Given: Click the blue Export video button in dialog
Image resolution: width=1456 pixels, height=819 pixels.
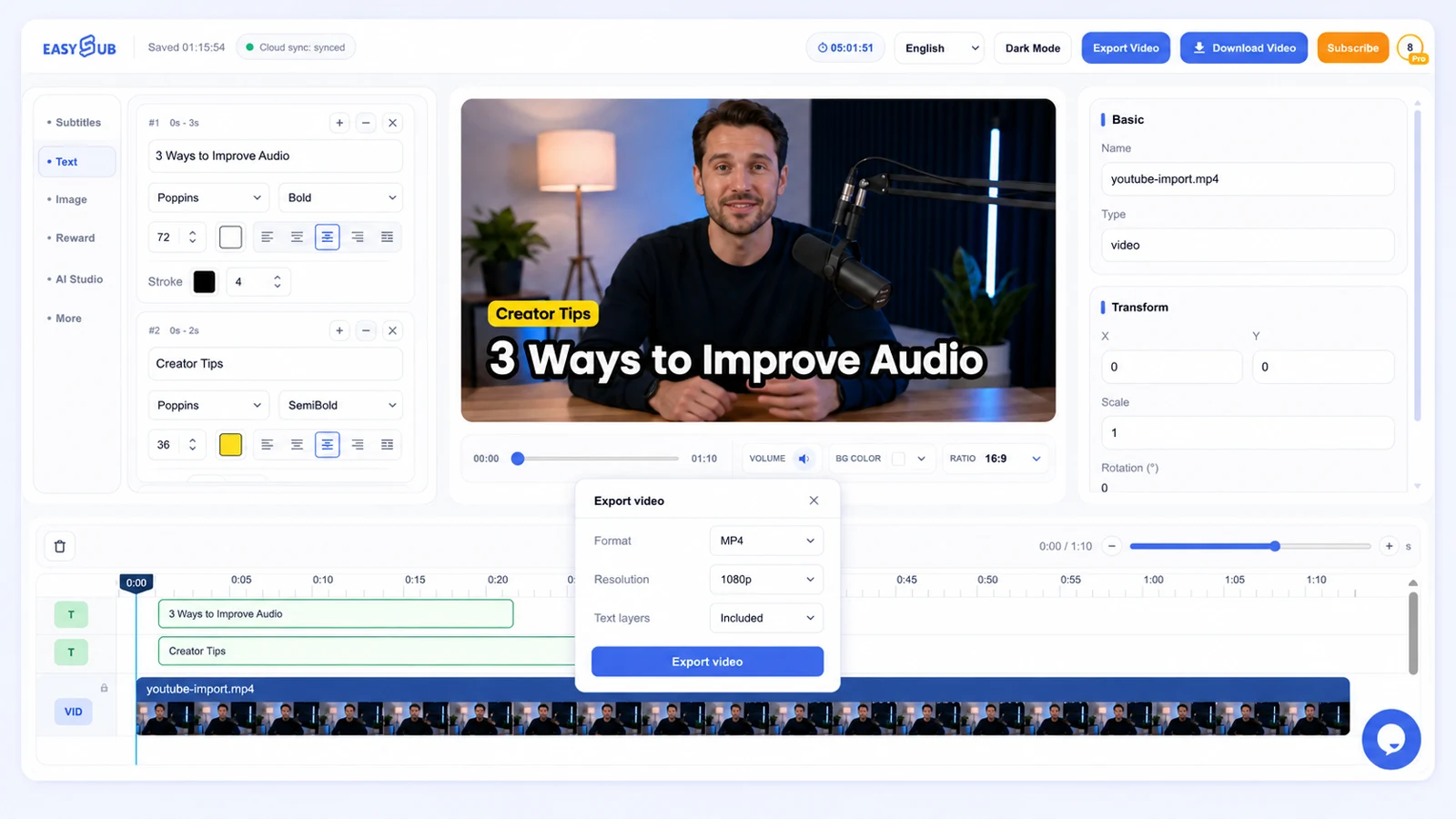Looking at the screenshot, I should click(x=707, y=662).
